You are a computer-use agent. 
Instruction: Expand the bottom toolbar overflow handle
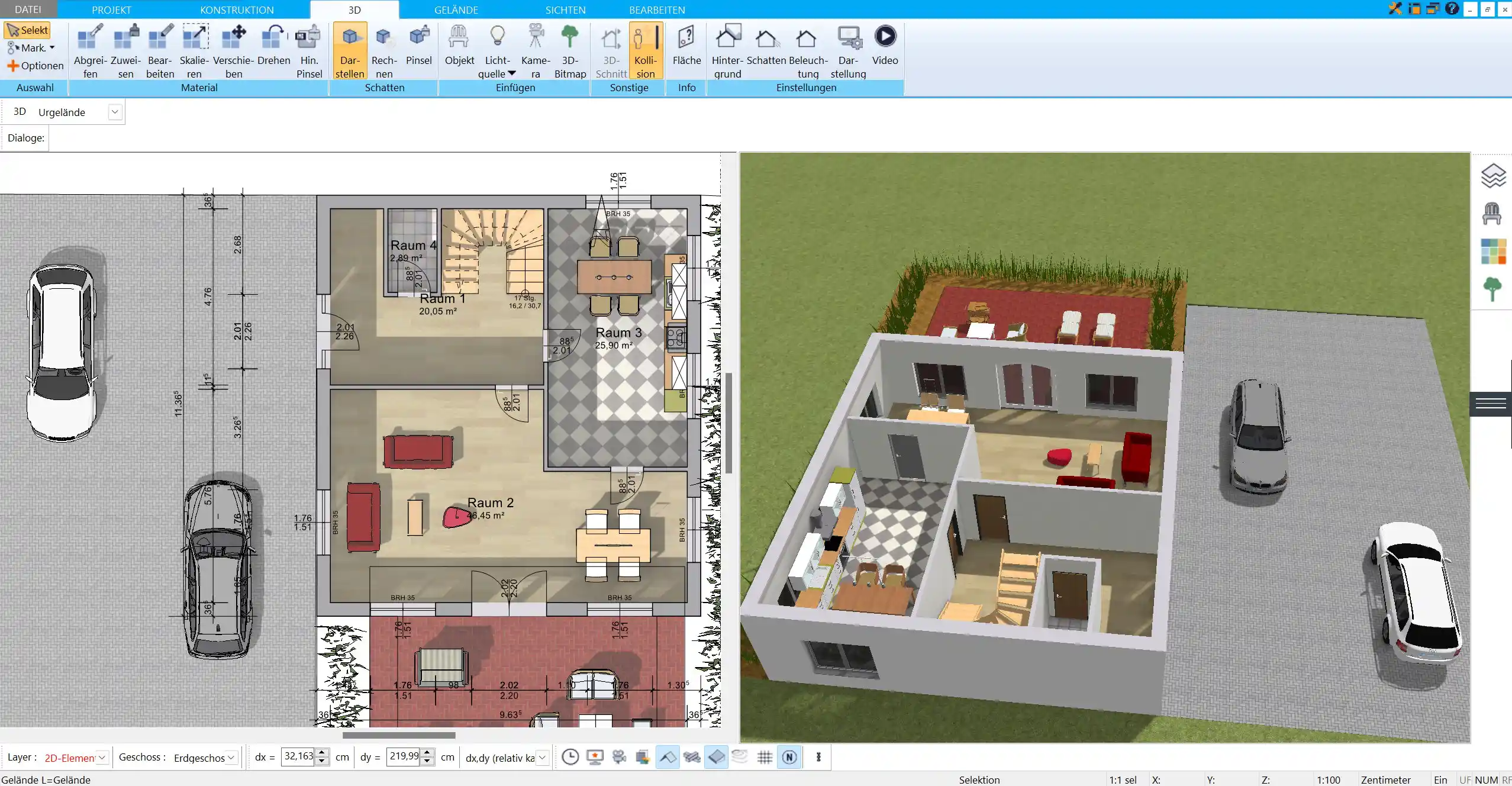click(x=818, y=757)
